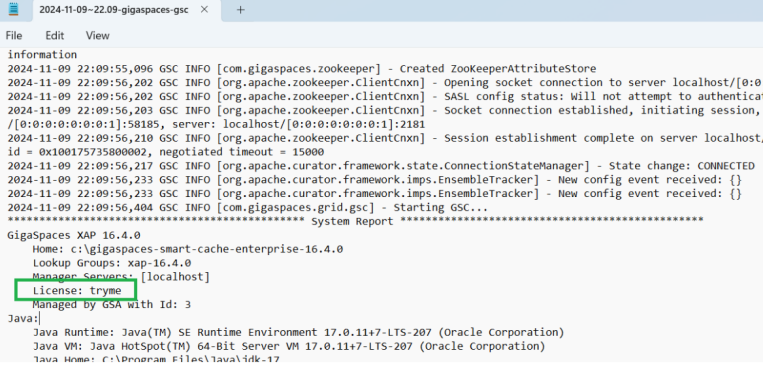Viewport: 763px width, 366px height.
Task: Click the Notepad app icon in title bar
Action: pos(14,9)
